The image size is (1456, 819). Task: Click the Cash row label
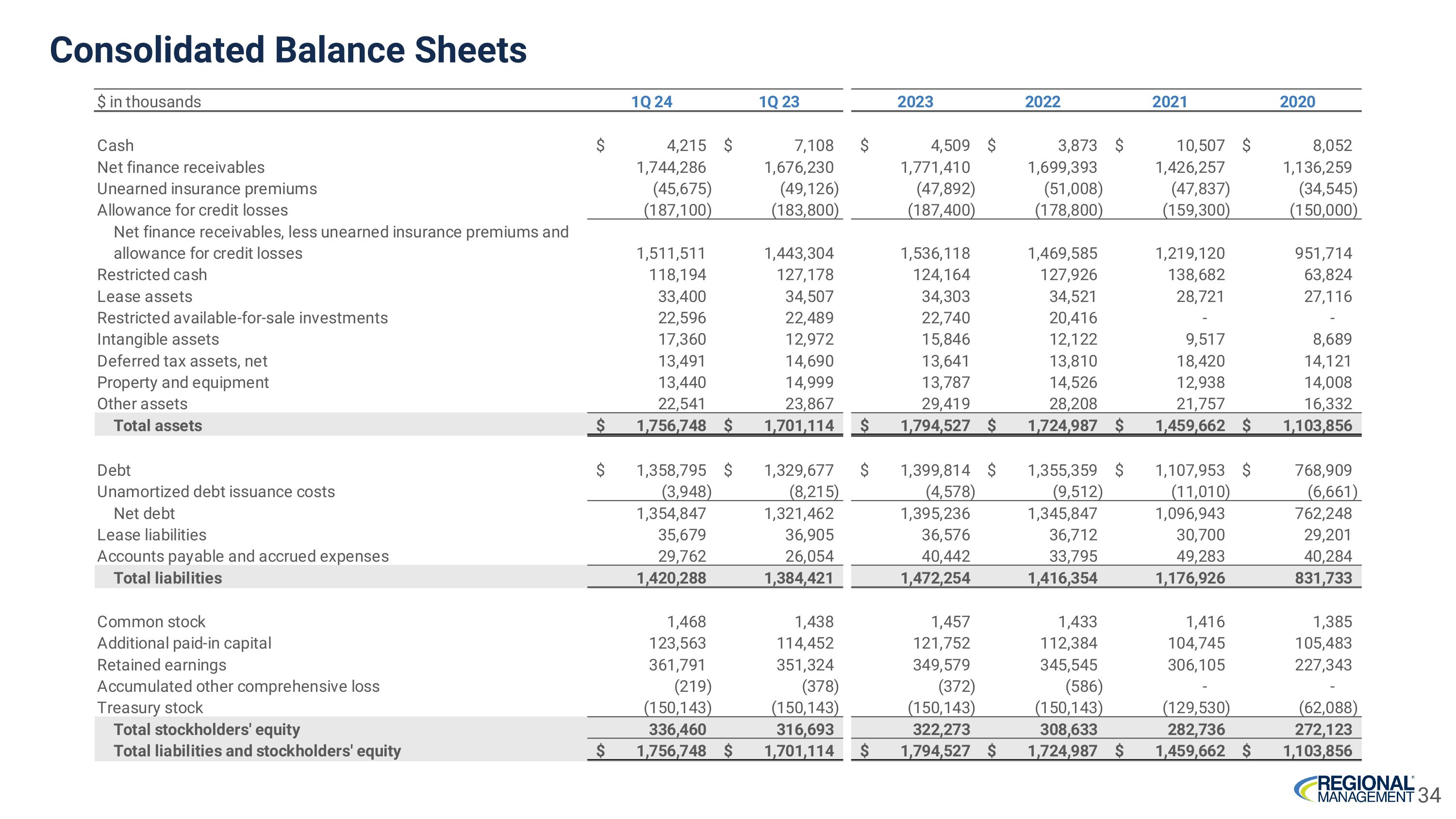pyautogui.click(x=116, y=145)
